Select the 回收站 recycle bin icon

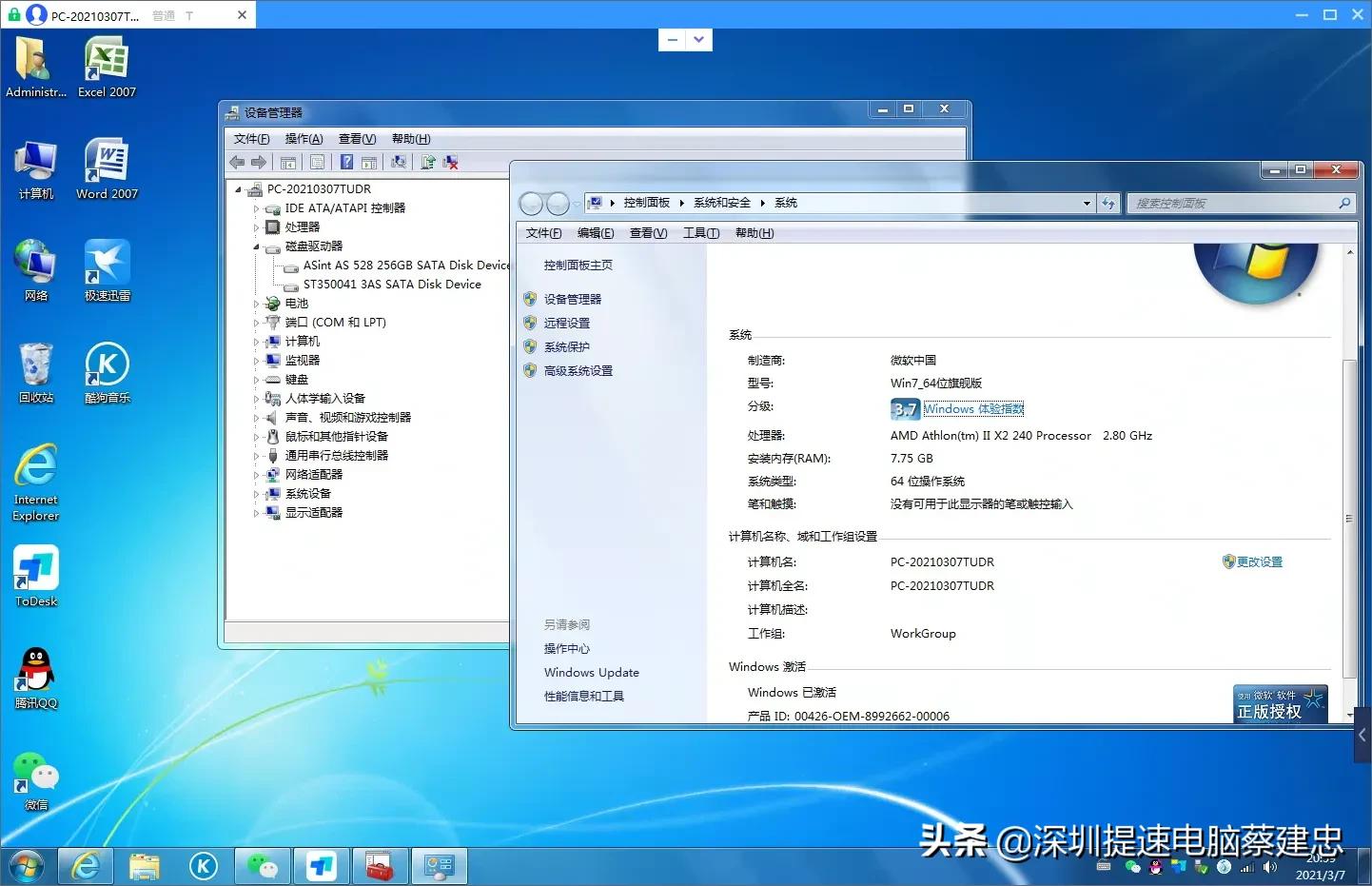pos(36,372)
